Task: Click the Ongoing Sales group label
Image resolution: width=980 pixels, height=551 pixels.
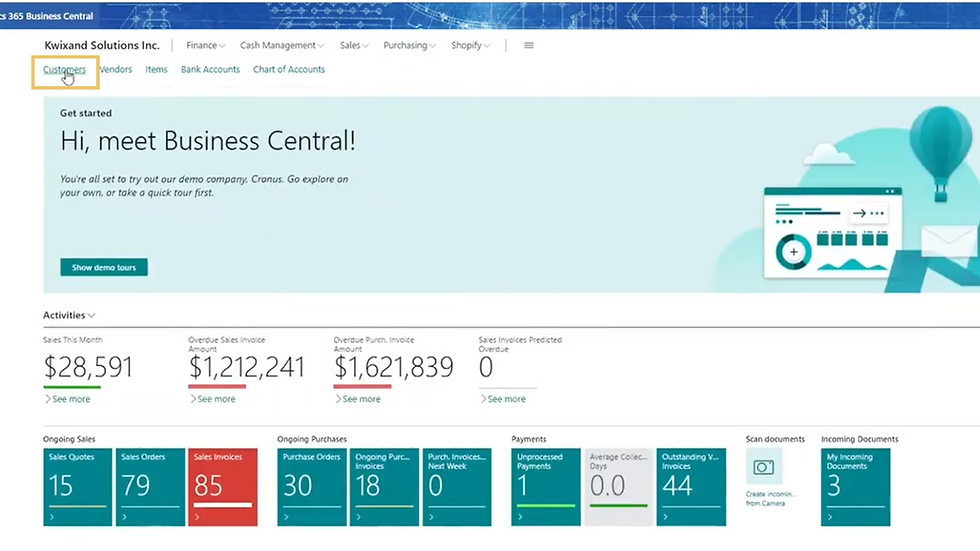Action: tap(69, 439)
